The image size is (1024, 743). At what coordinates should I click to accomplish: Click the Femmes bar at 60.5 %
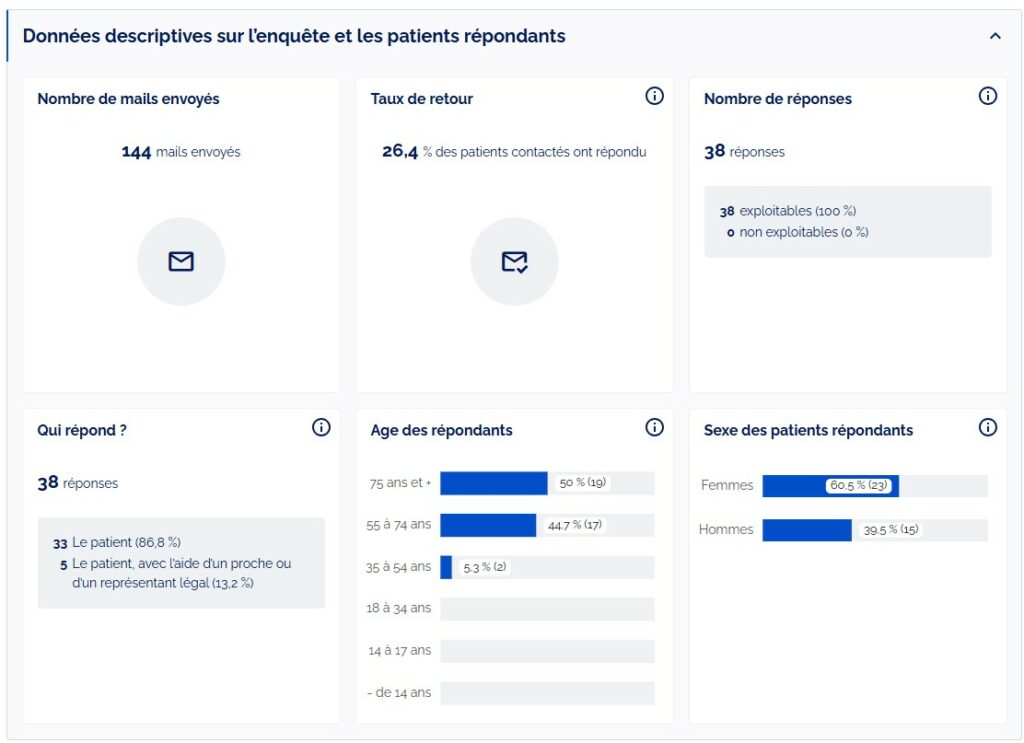click(830, 486)
